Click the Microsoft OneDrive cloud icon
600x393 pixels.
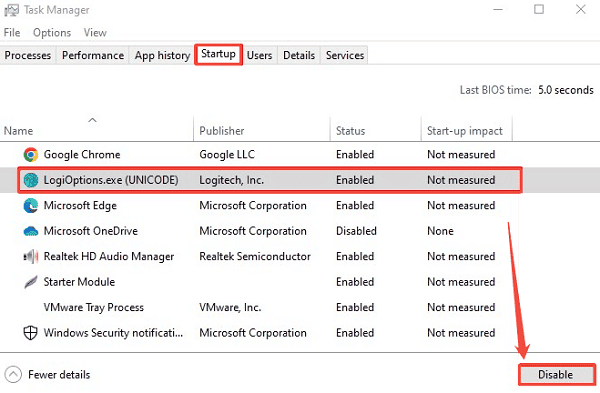coord(31,231)
